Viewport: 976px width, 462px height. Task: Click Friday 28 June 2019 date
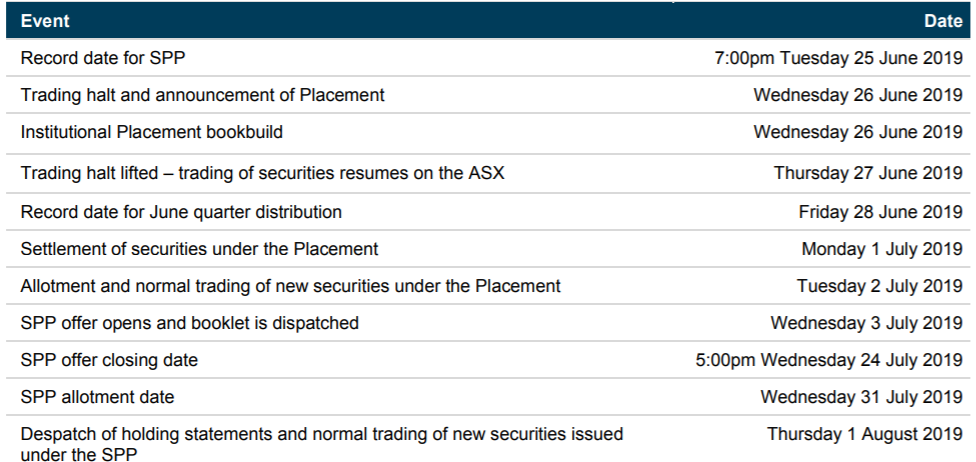click(881, 212)
